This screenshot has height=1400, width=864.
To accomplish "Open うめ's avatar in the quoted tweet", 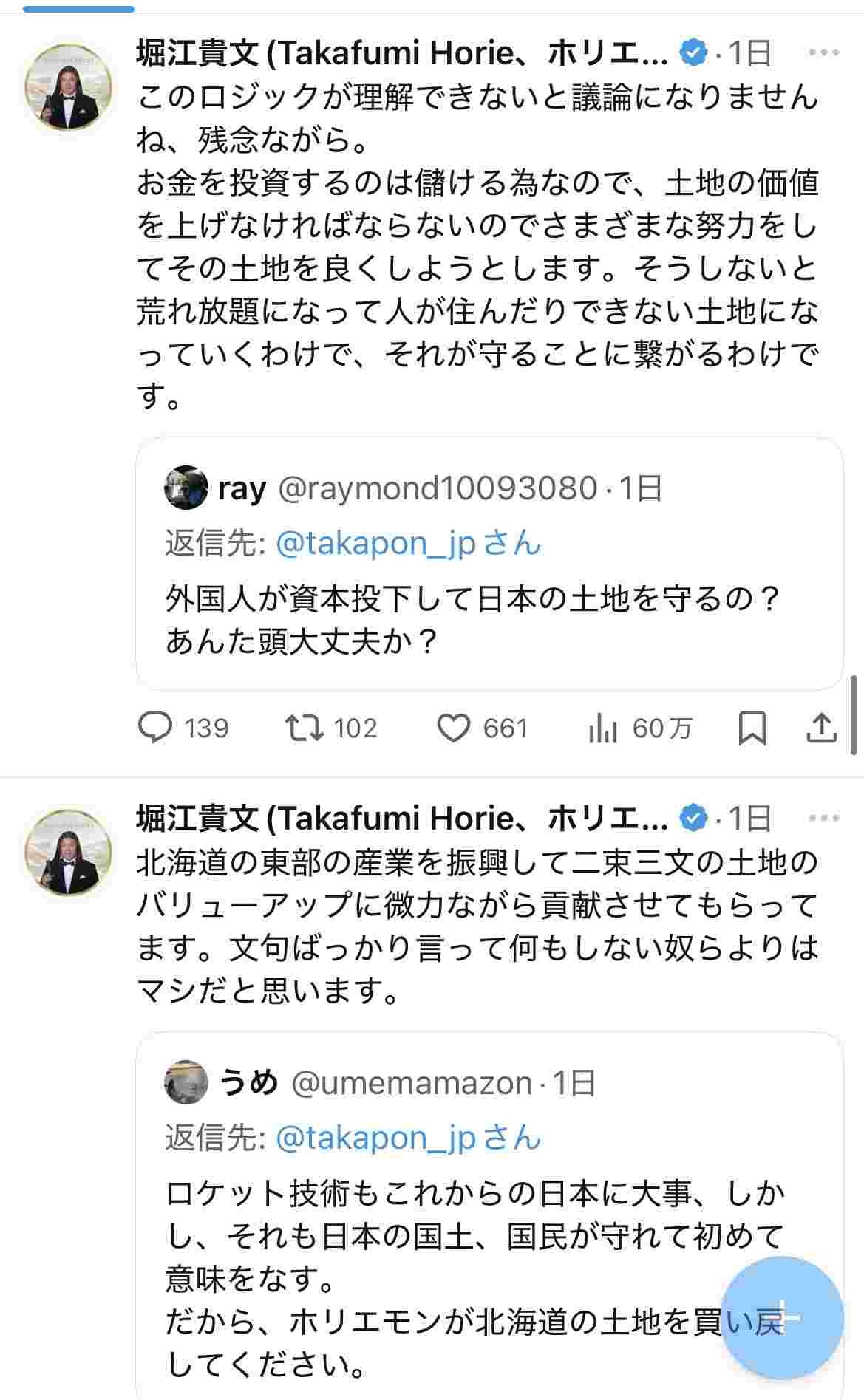I will [x=186, y=1082].
